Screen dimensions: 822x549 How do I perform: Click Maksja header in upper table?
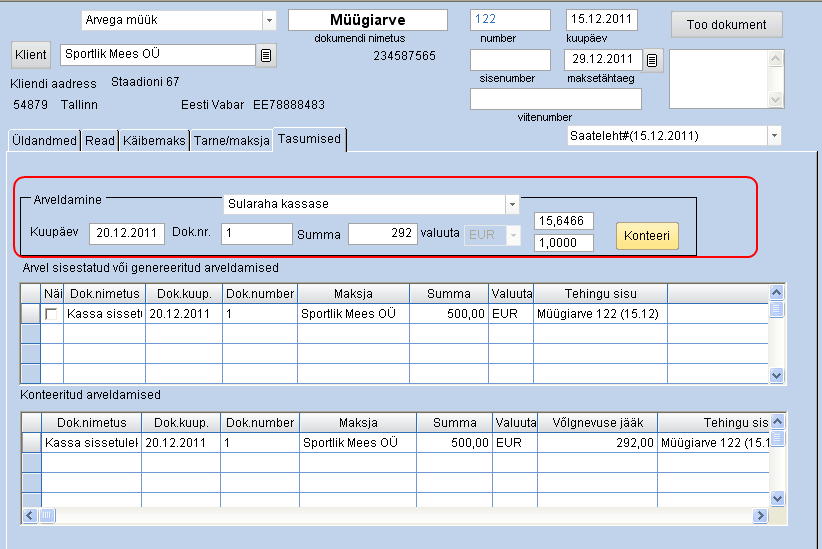point(353,294)
